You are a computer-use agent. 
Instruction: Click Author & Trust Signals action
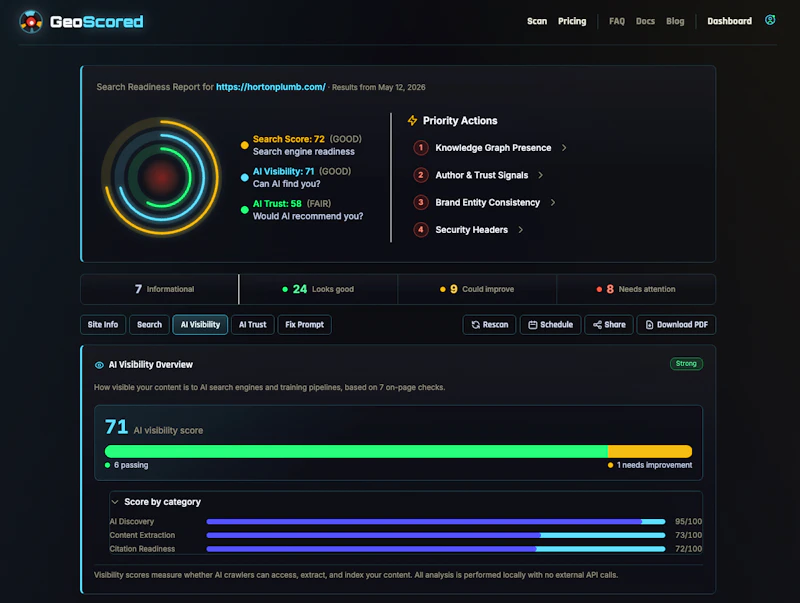point(482,175)
